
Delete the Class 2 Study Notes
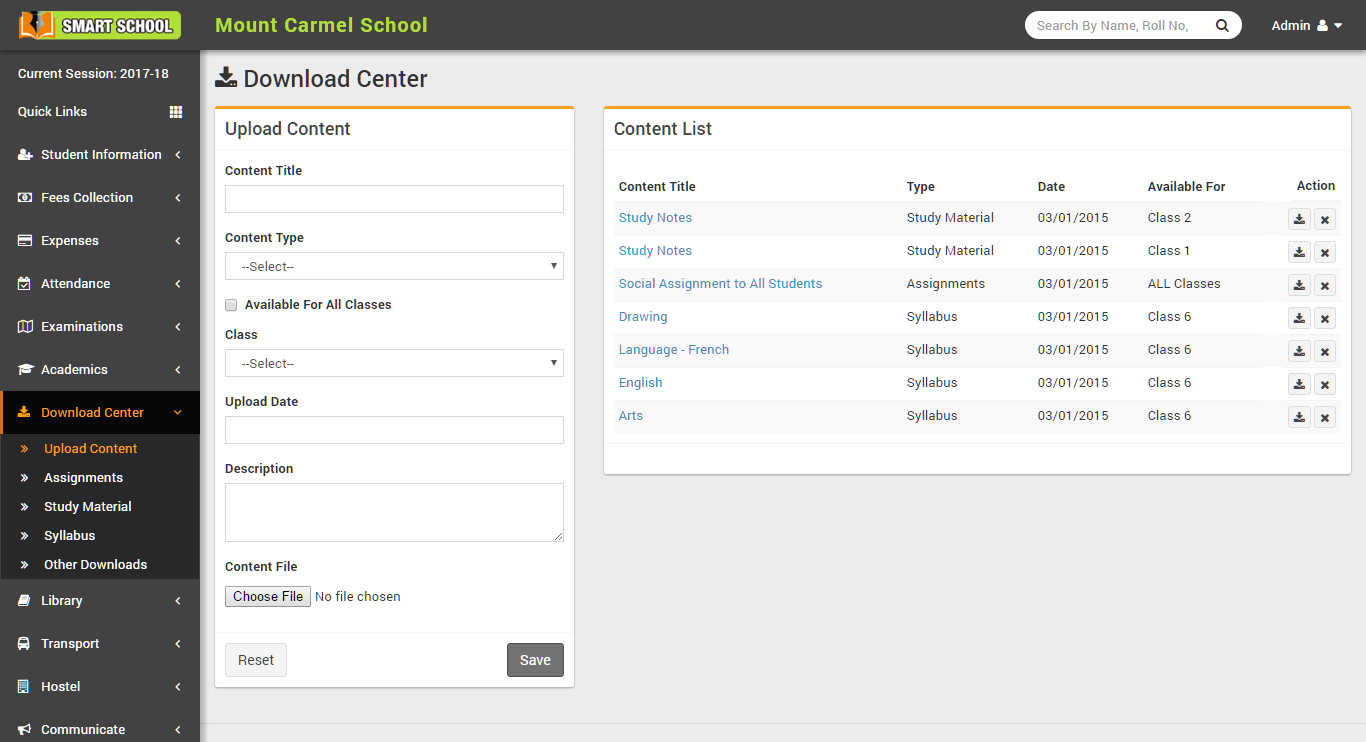point(1325,219)
